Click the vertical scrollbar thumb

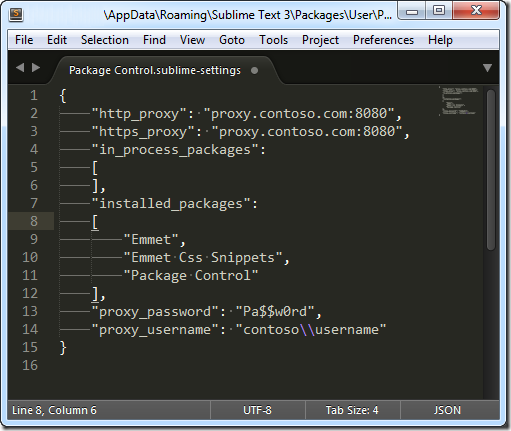[x=491, y=170]
